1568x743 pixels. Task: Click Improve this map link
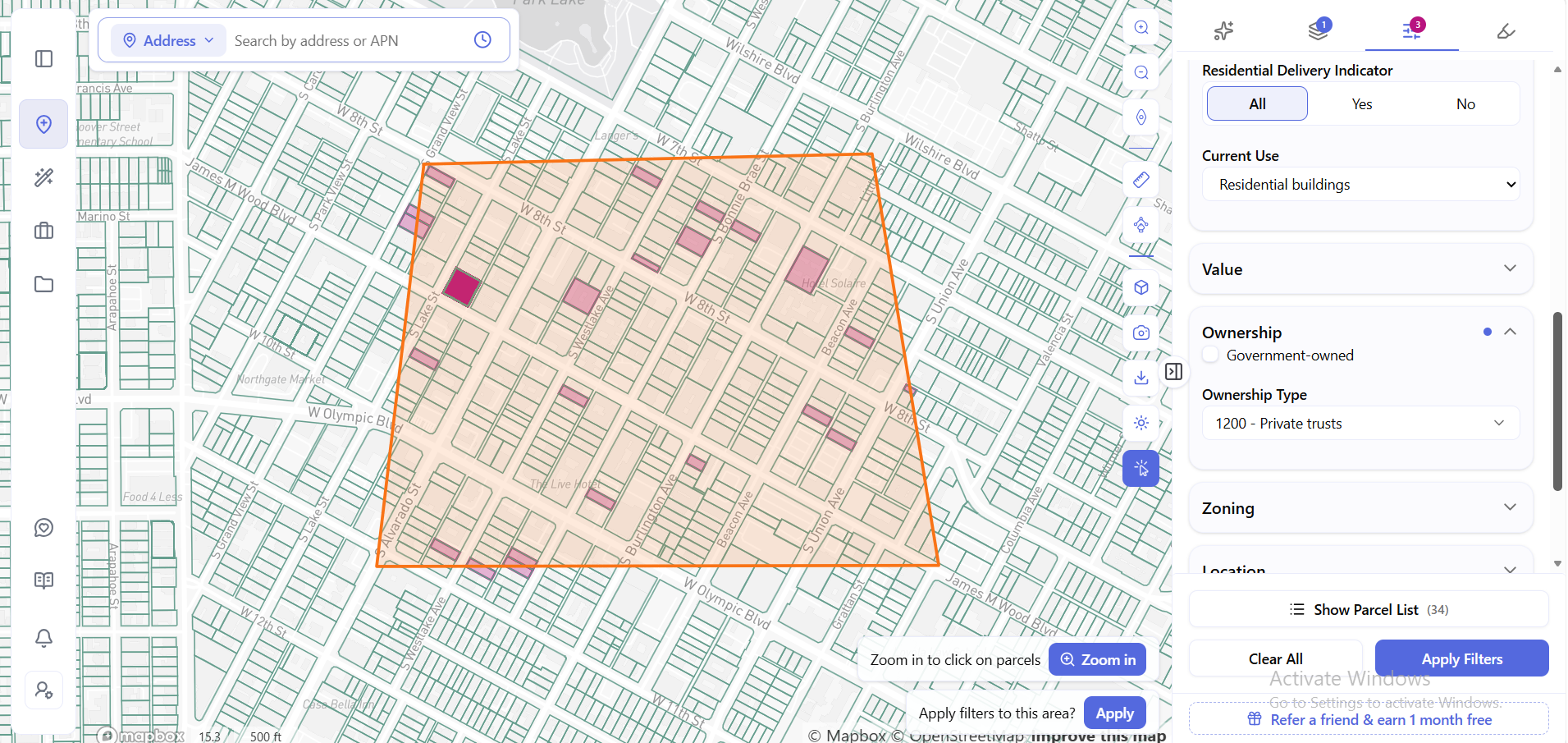click(x=1098, y=736)
